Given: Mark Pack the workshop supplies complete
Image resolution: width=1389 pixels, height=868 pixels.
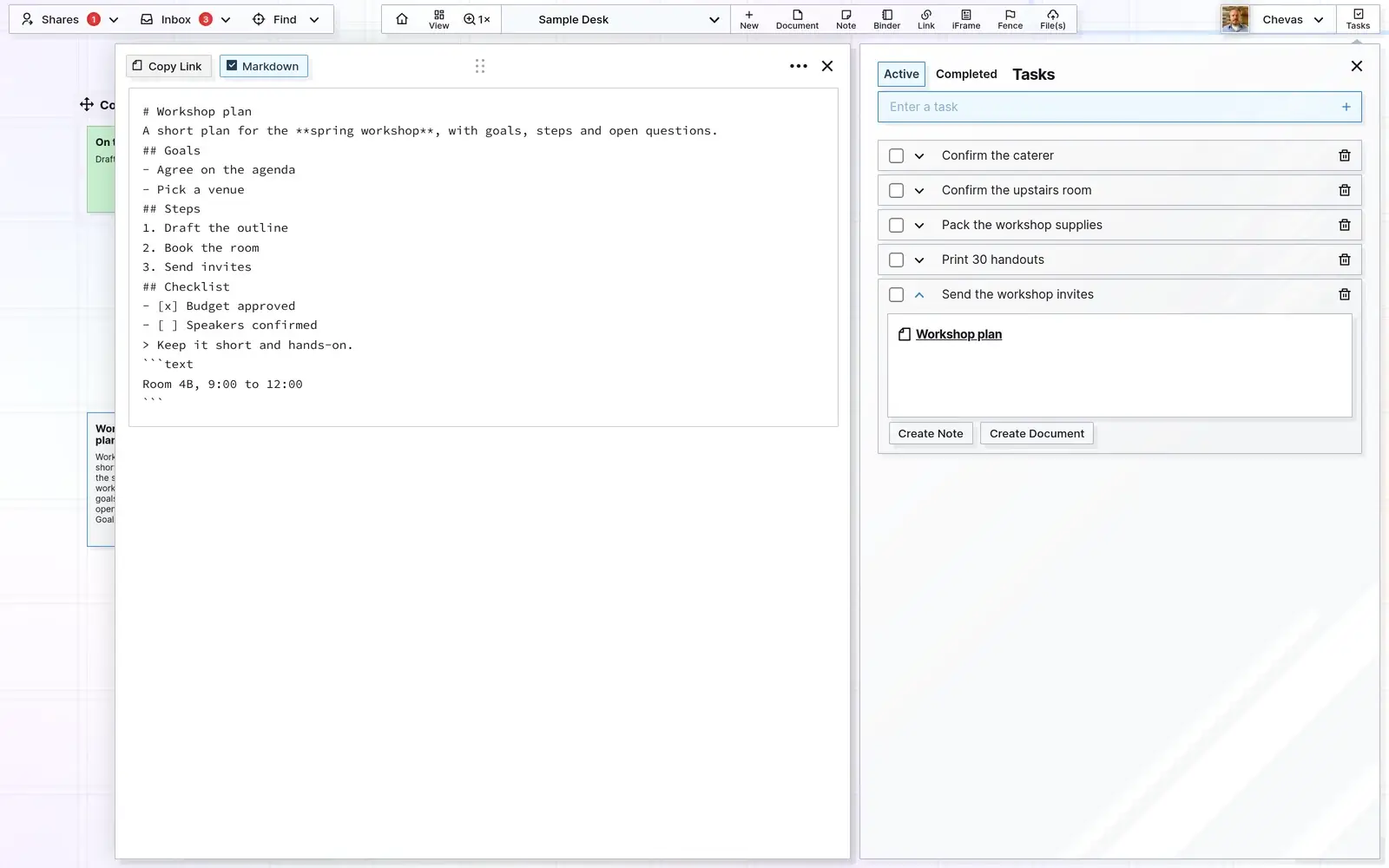Looking at the screenshot, I should click(897, 225).
